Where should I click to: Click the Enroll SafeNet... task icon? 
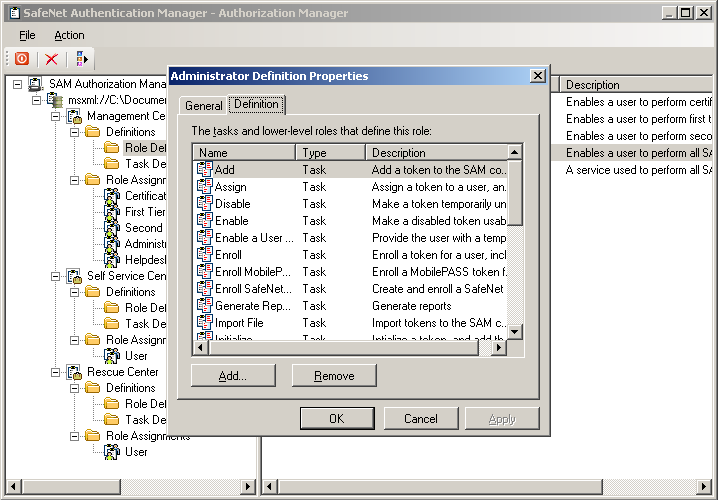point(204,288)
